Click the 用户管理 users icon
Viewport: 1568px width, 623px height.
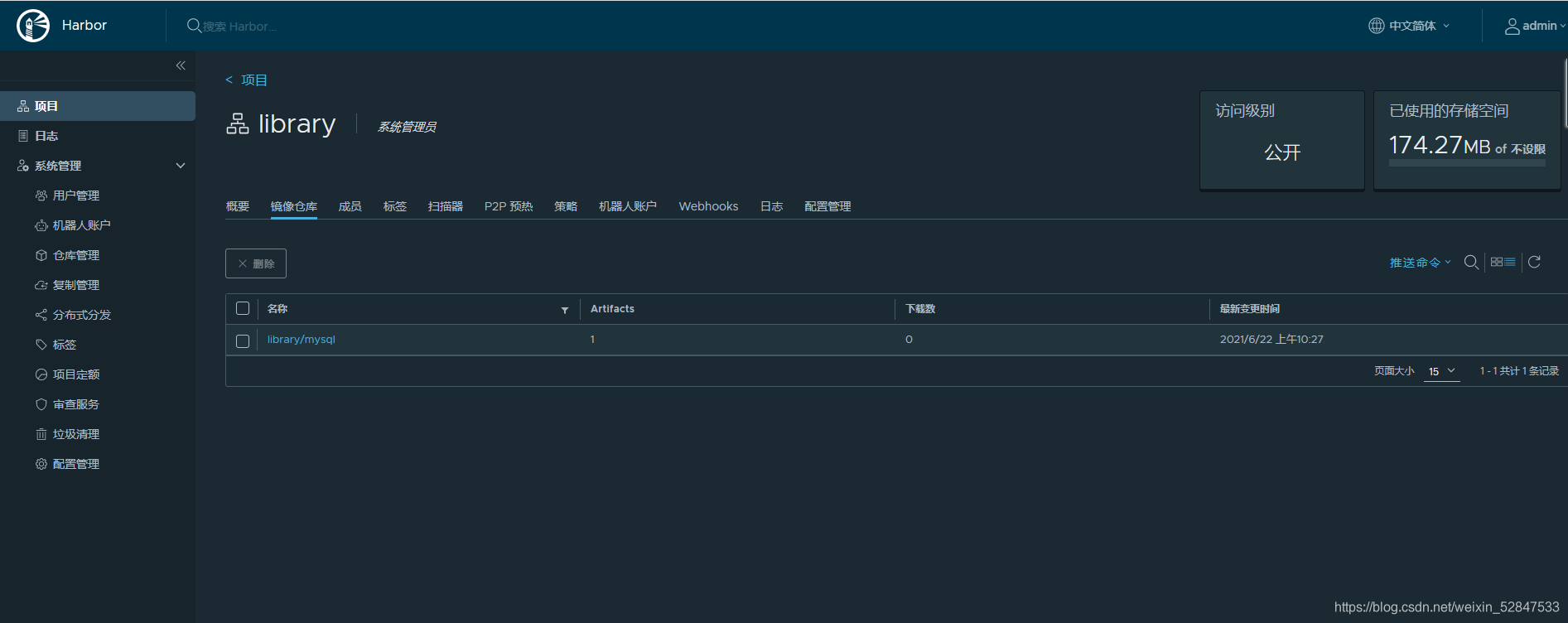[41, 196]
